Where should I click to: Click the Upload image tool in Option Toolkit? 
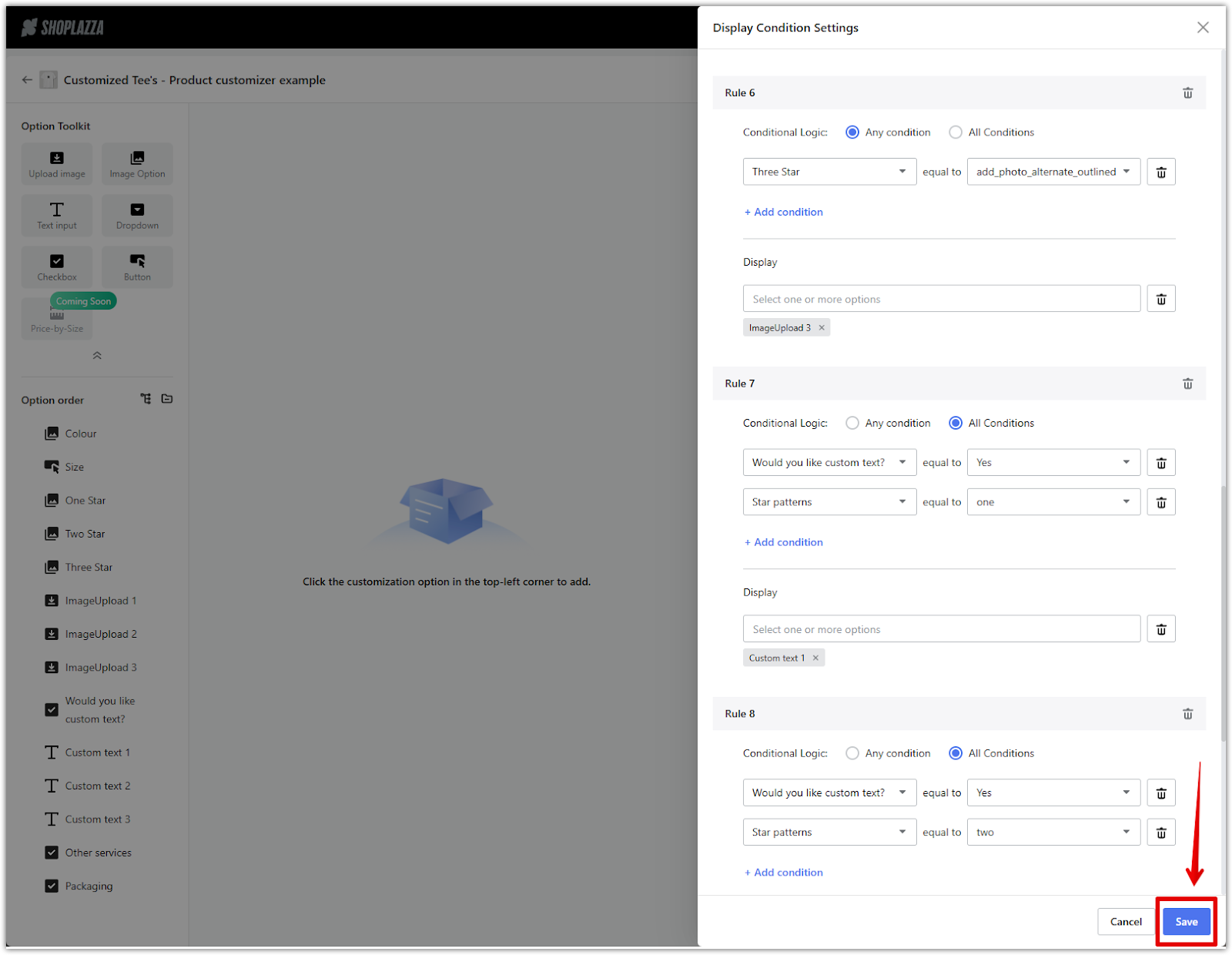click(x=57, y=164)
